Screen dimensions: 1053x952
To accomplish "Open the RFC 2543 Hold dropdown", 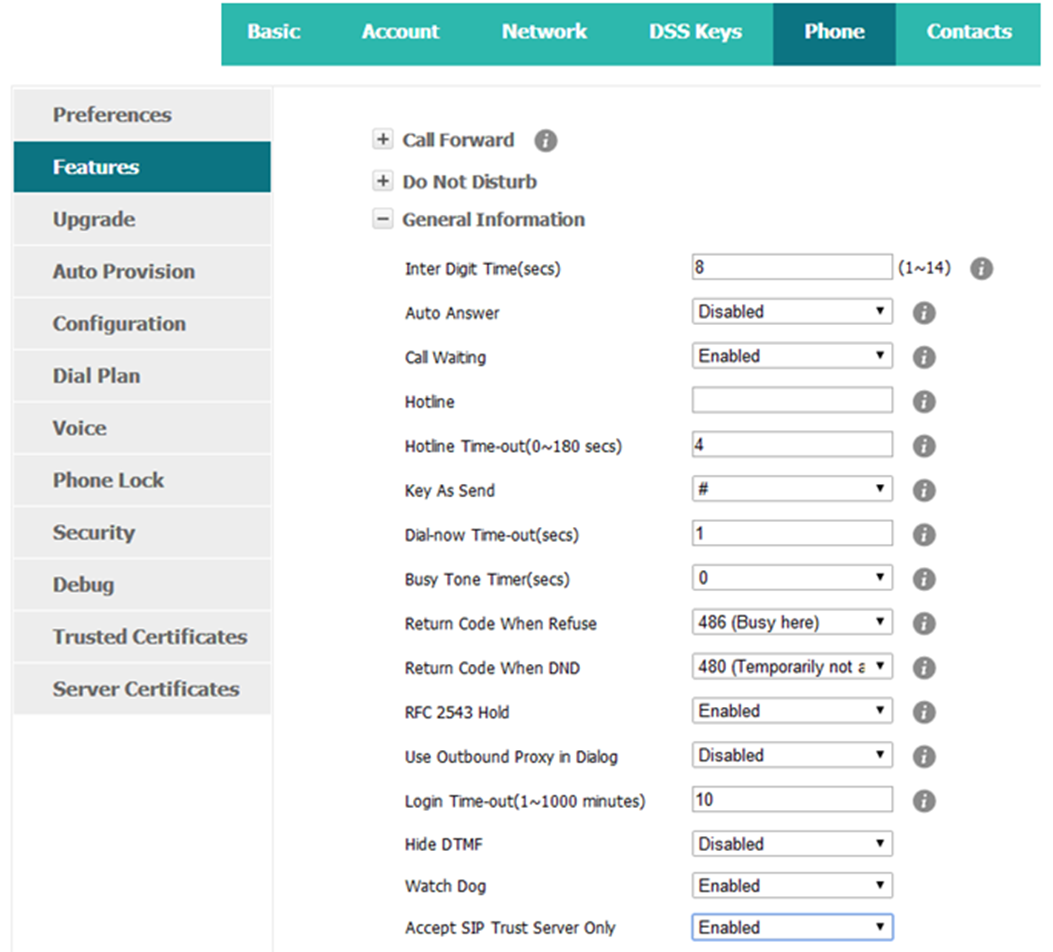I will point(792,710).
